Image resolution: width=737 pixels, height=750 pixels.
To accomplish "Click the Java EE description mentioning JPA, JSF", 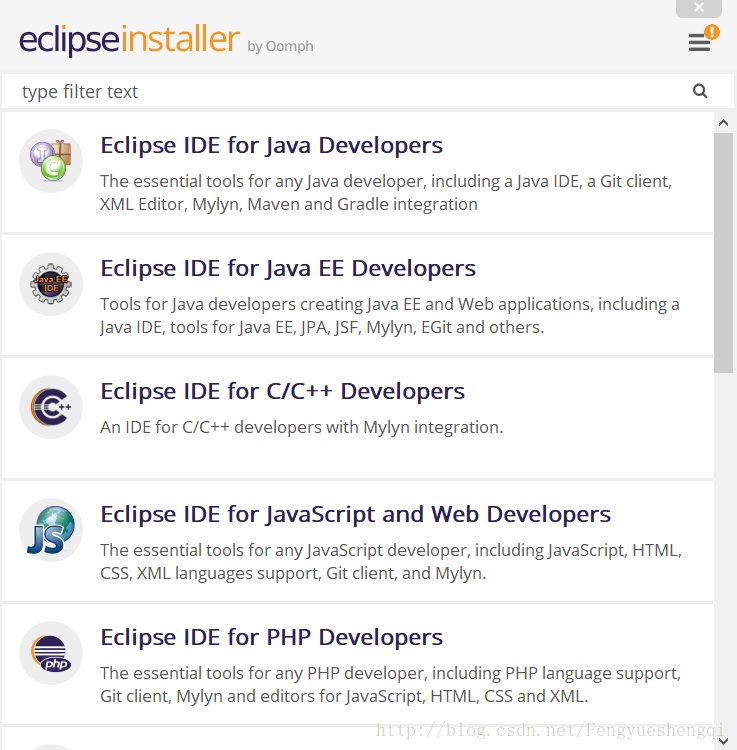I will click(390, 316).
